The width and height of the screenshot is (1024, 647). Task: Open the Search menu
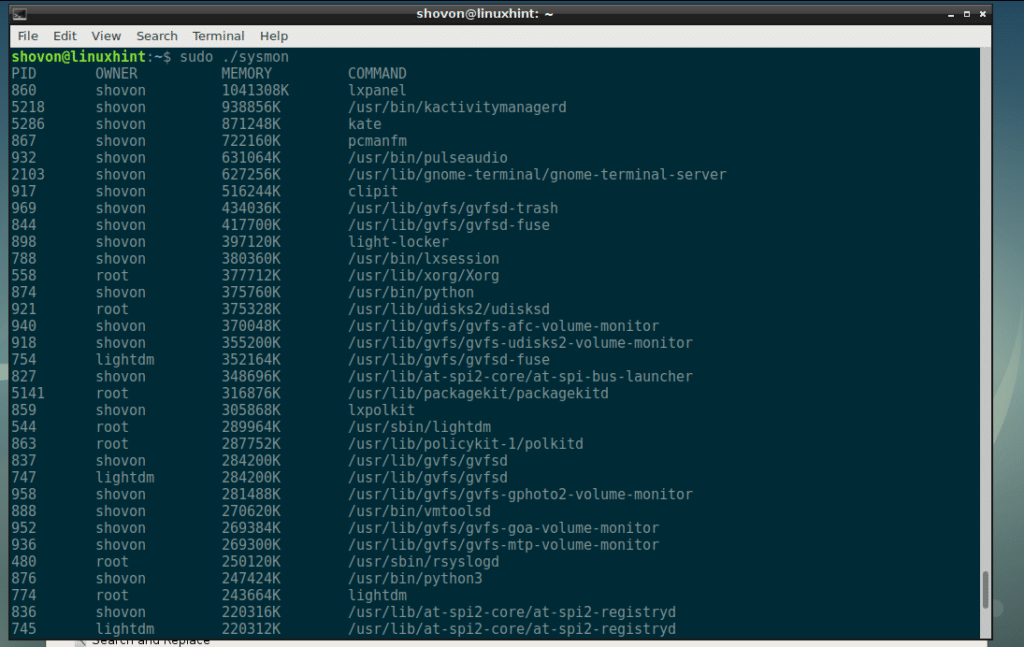coord(157,36)
